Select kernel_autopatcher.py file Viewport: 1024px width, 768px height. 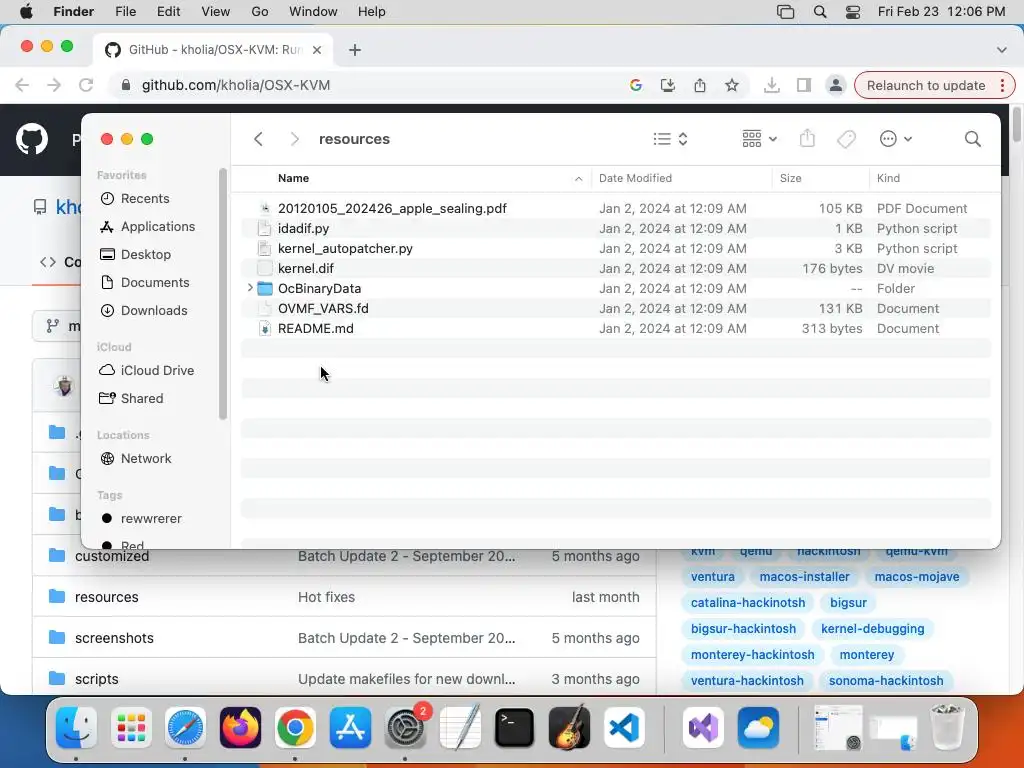tap(345, 248)
